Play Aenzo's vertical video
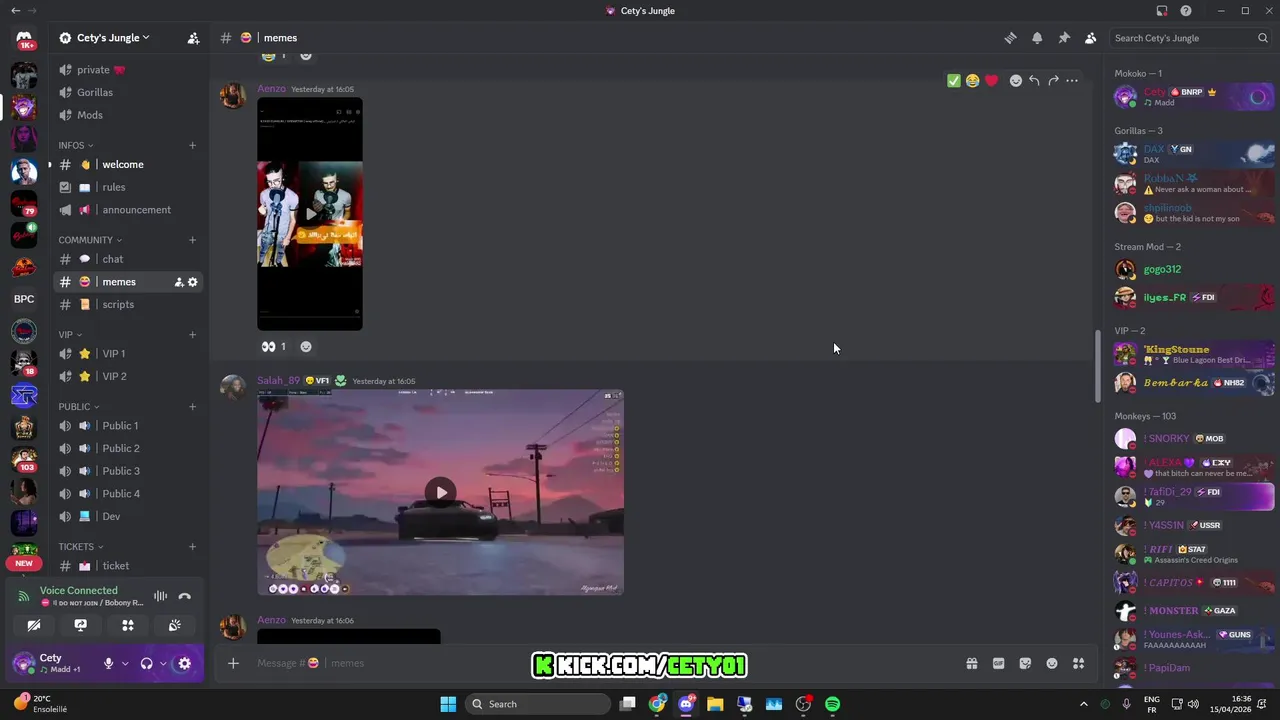The width and height of the screenshot is (1280, 720). [310, 213]
